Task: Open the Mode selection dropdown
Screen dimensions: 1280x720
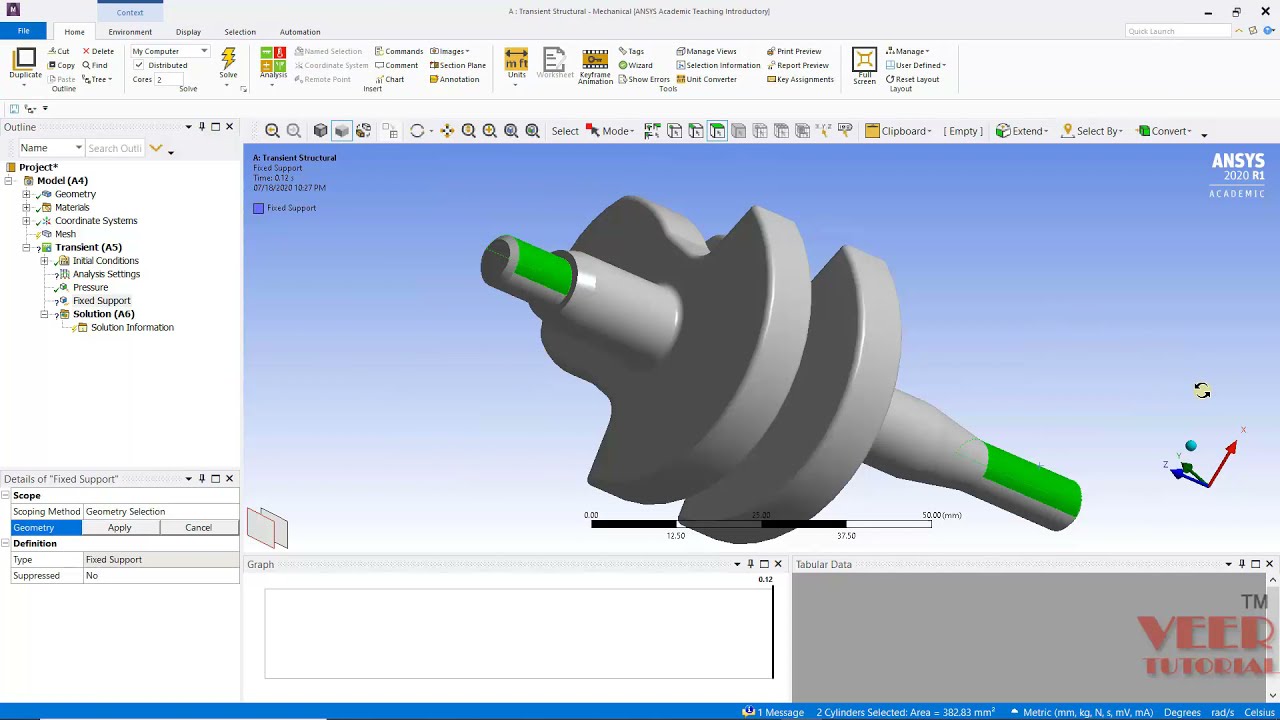Action: (x=610, y=131)
